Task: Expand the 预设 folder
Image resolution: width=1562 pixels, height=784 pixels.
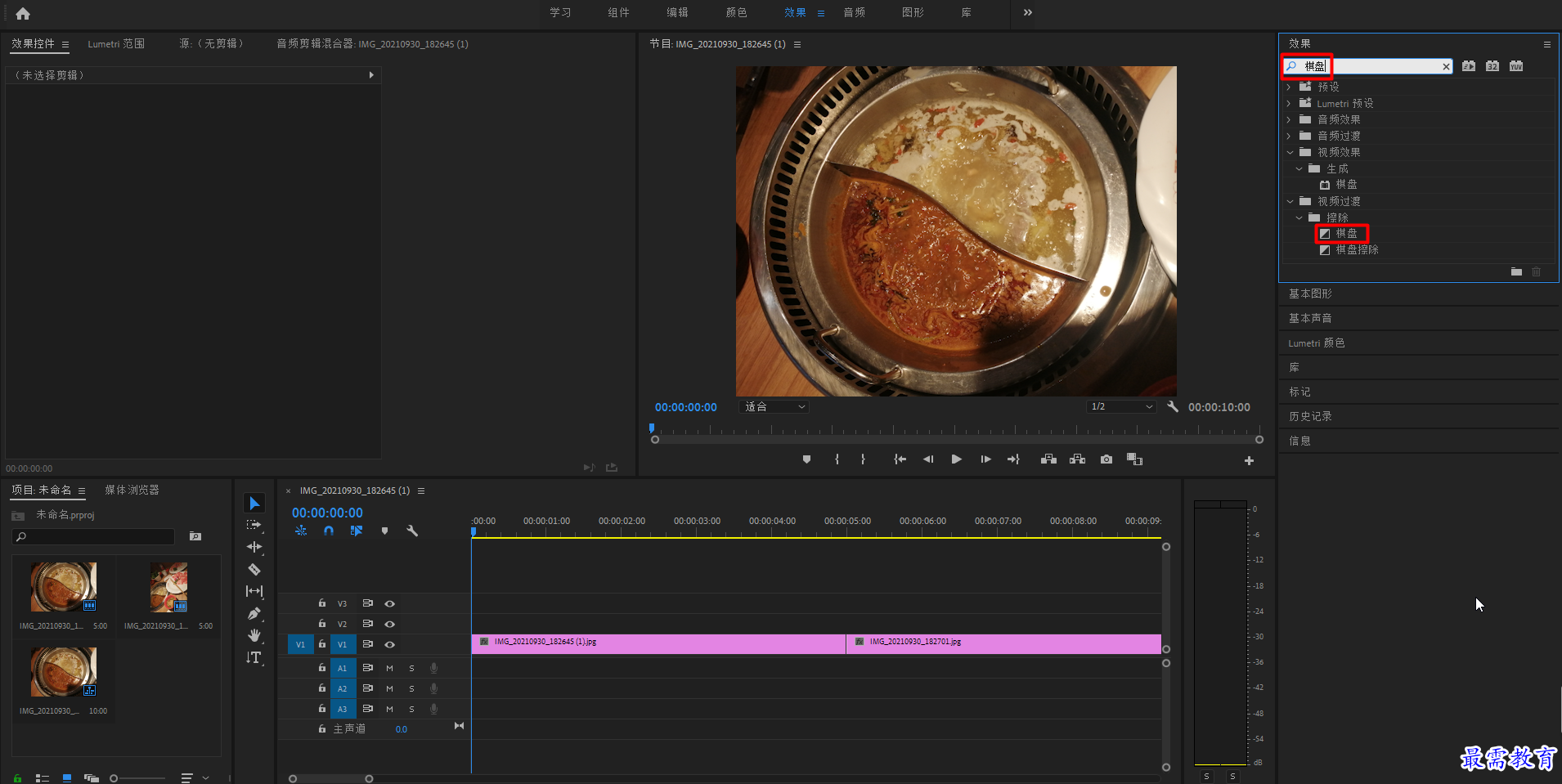Action: click(1289, 87)
